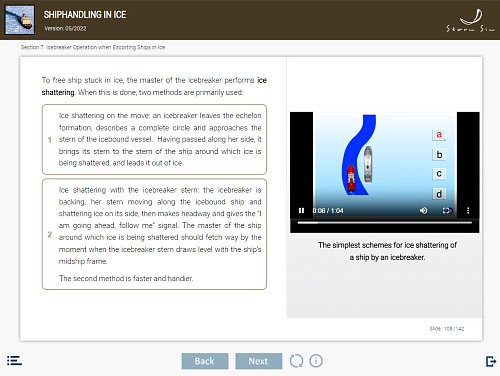This screenshot has width=500, height=376.
Task: Click the method 2 description box
Action: 154,234
